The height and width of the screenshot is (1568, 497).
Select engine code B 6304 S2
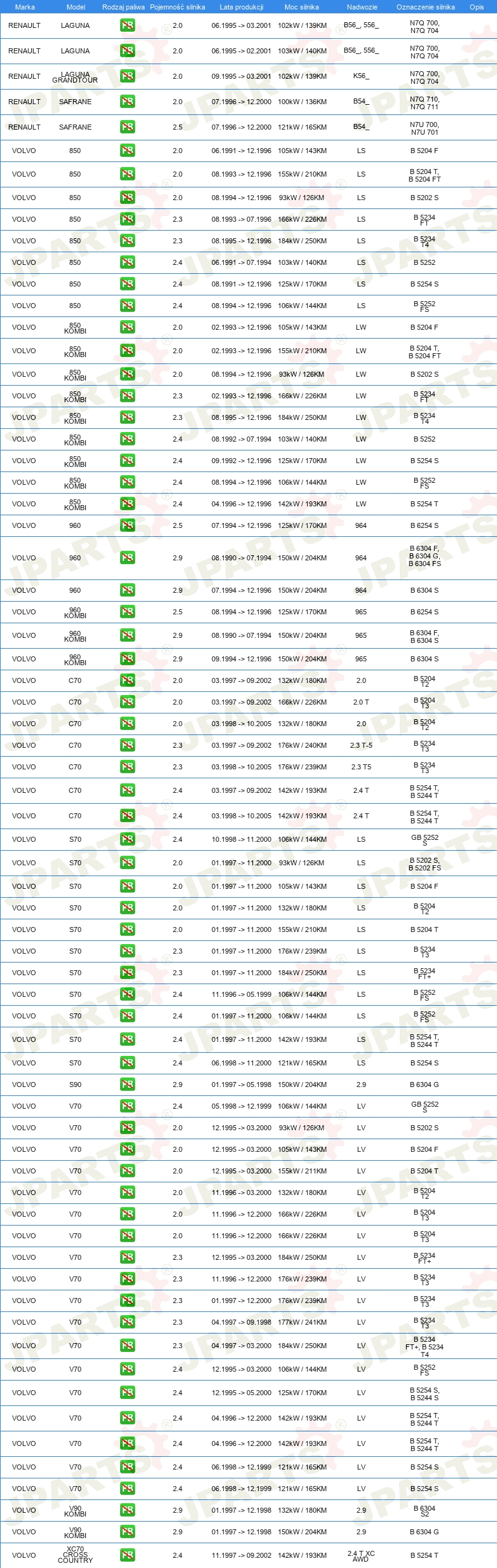(x=425, y=1511)
